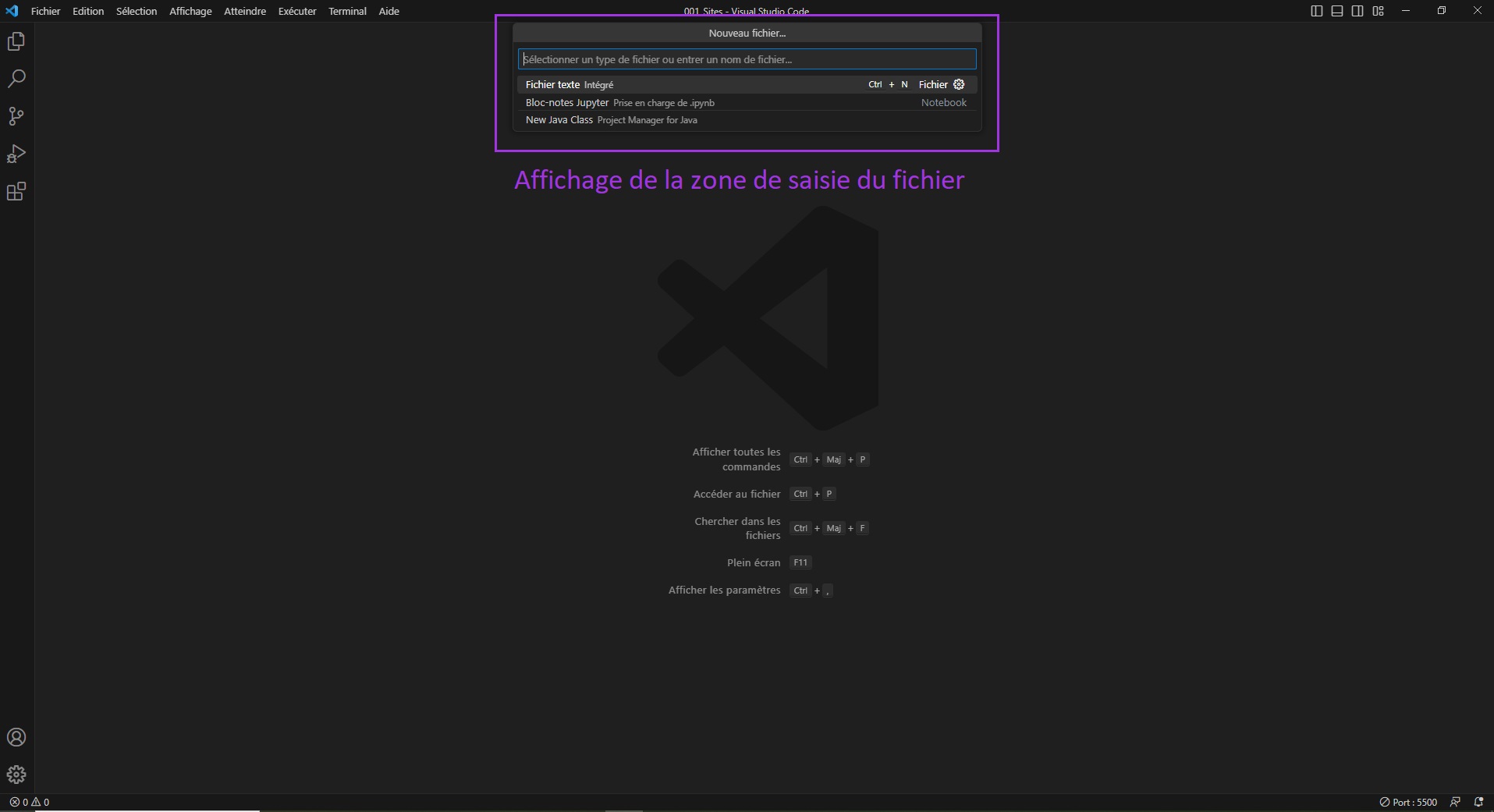Open the Extensions view icon

[x=16, y=192]
